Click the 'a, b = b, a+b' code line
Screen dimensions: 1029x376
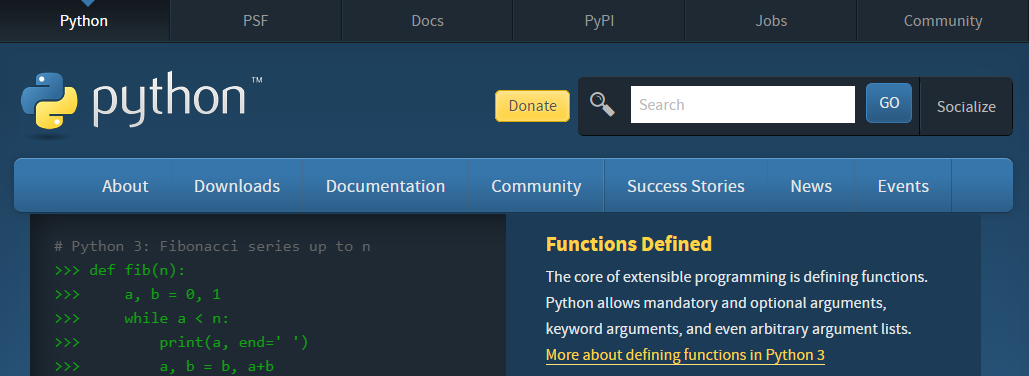click(164, 366)
